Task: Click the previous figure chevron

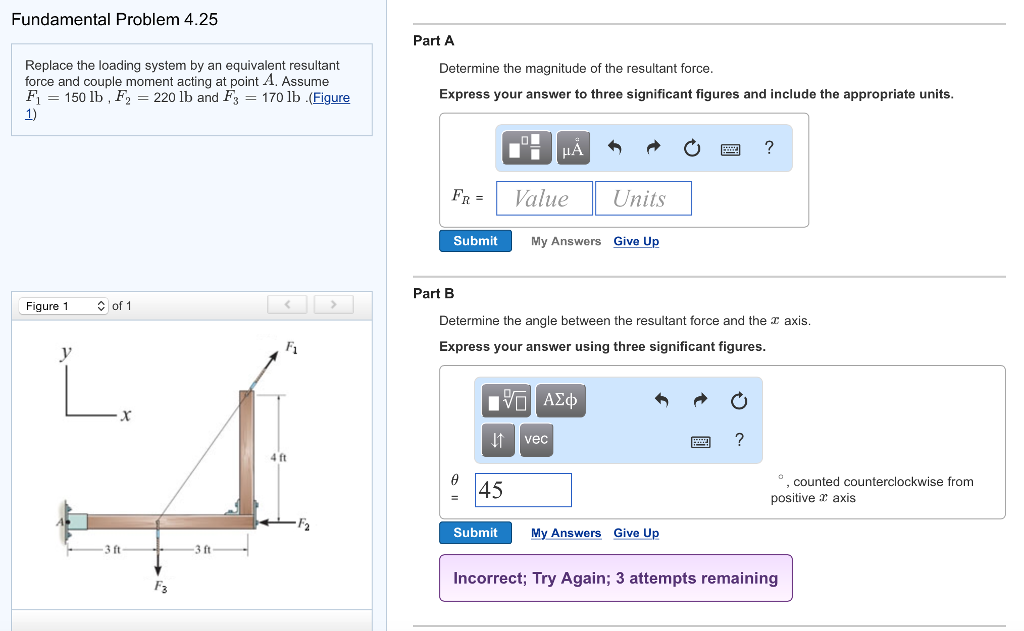Action: [x=287, y=304]
